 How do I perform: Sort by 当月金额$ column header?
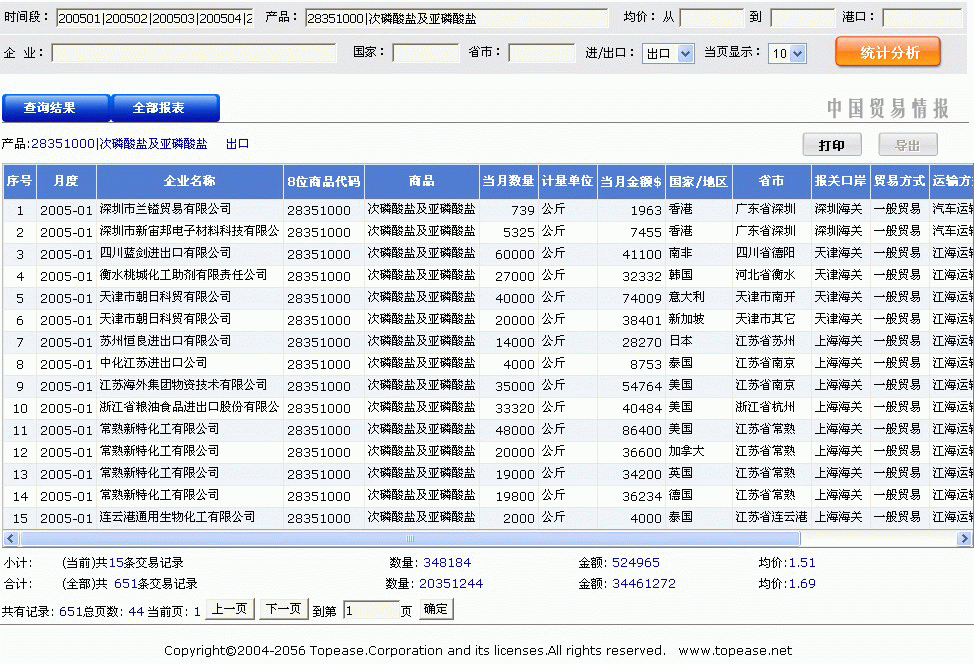[631, 182]
